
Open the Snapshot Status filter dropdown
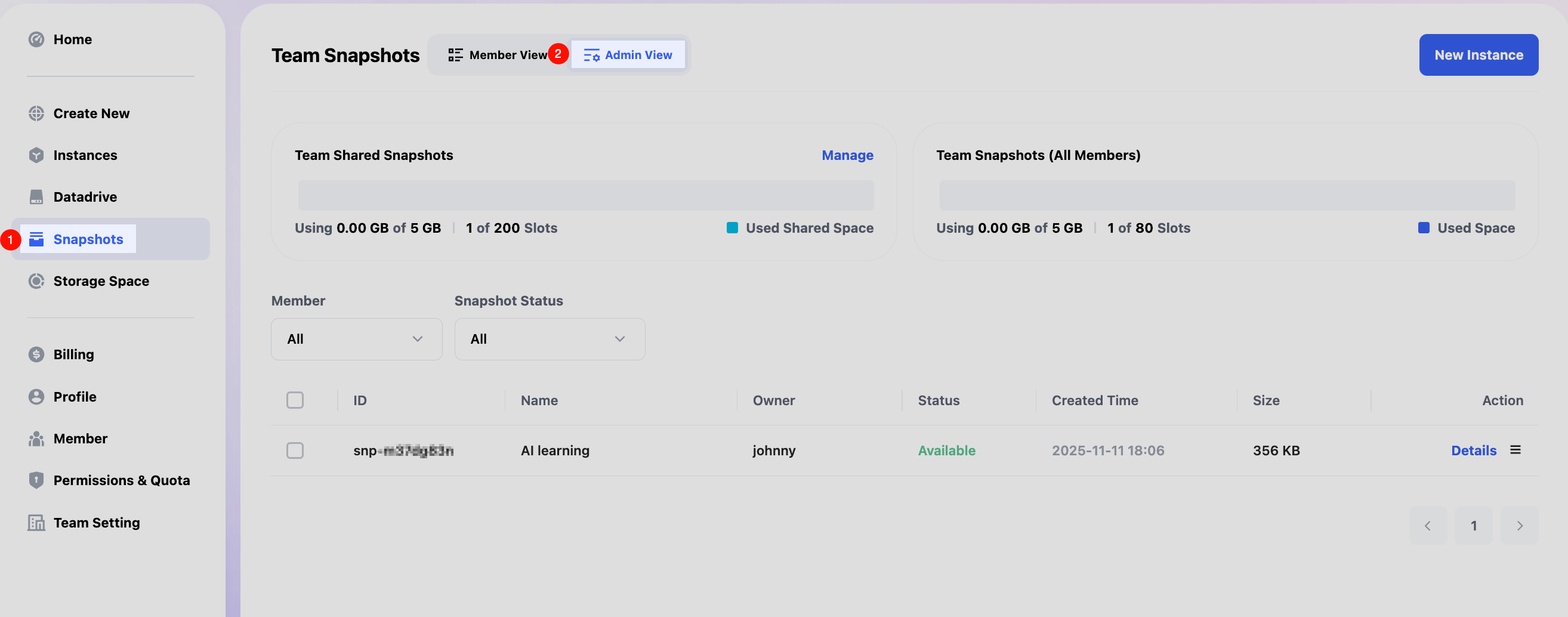tap(549, 340)
